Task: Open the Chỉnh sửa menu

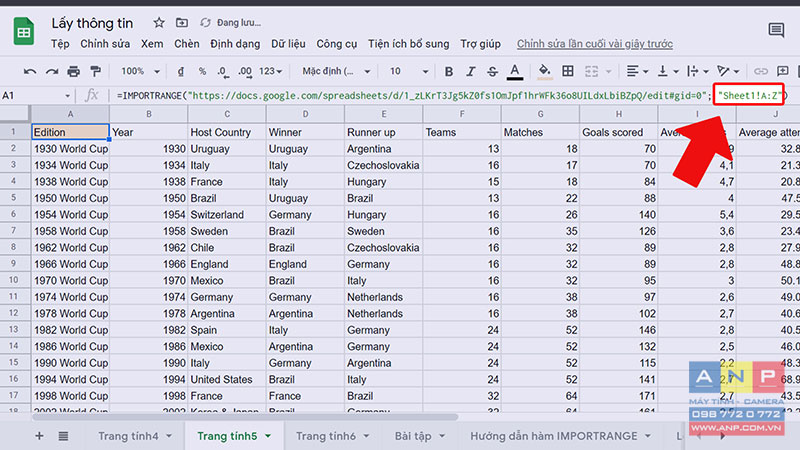Action: click(x=105, y=44)
